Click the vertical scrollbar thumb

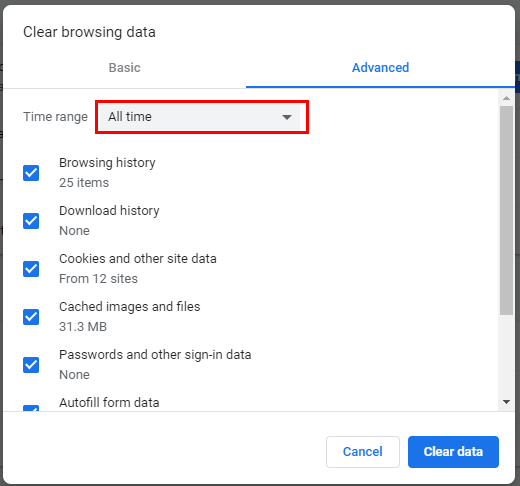pos(506,210)
